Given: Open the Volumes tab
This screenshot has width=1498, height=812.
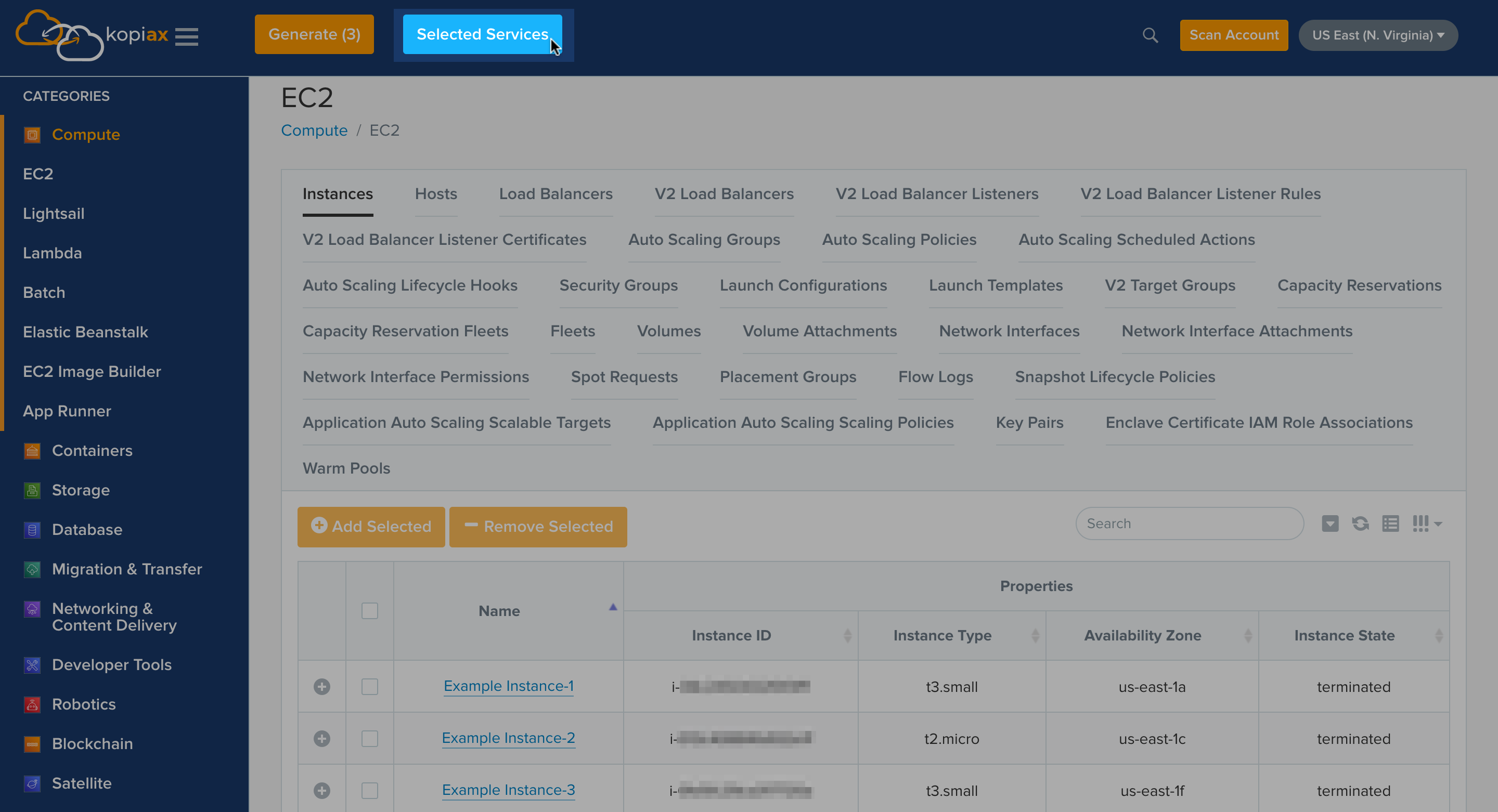Looking at the screenshot, I should [669, 331].
